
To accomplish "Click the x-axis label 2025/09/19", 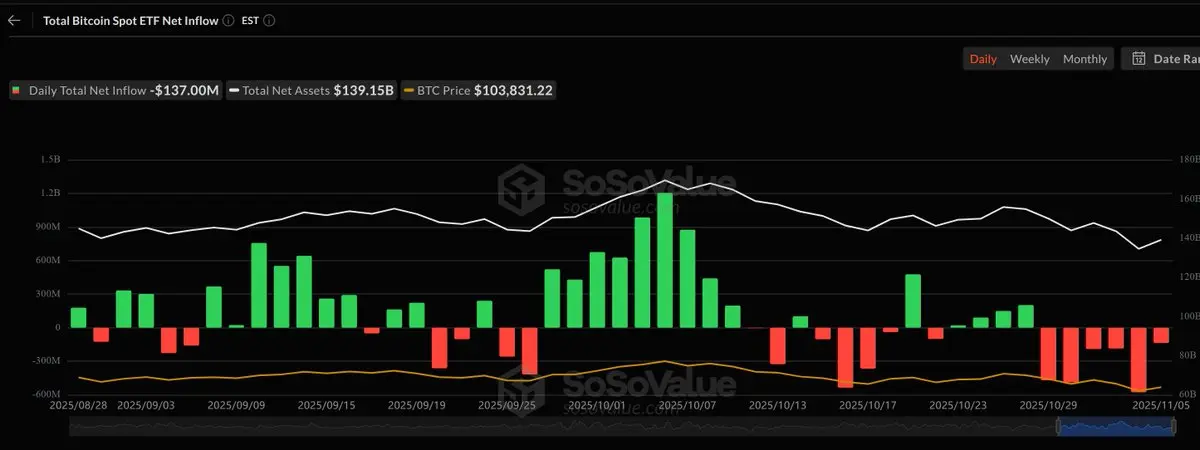I will coord(416,406).
